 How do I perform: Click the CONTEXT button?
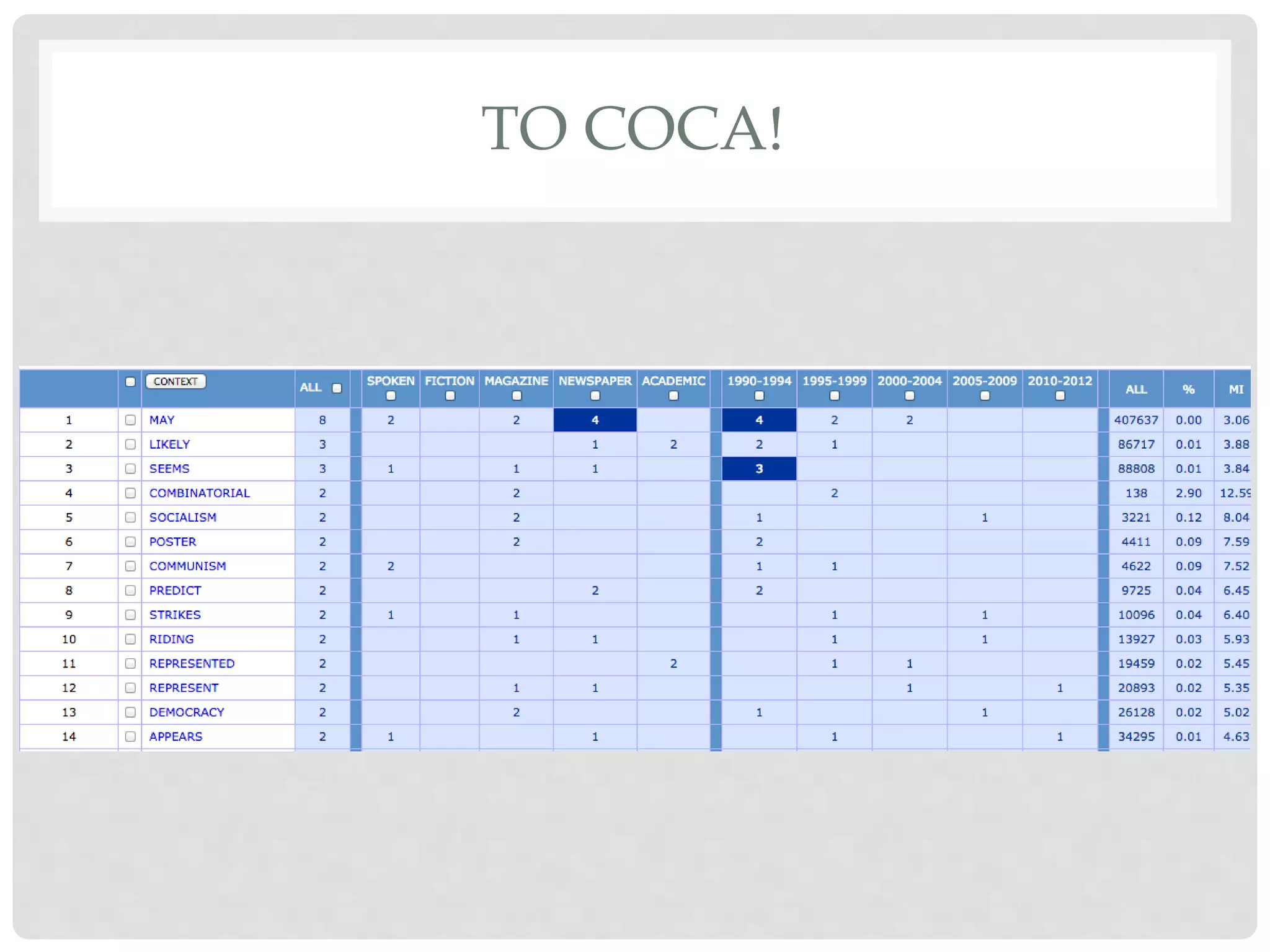[175, 381]
